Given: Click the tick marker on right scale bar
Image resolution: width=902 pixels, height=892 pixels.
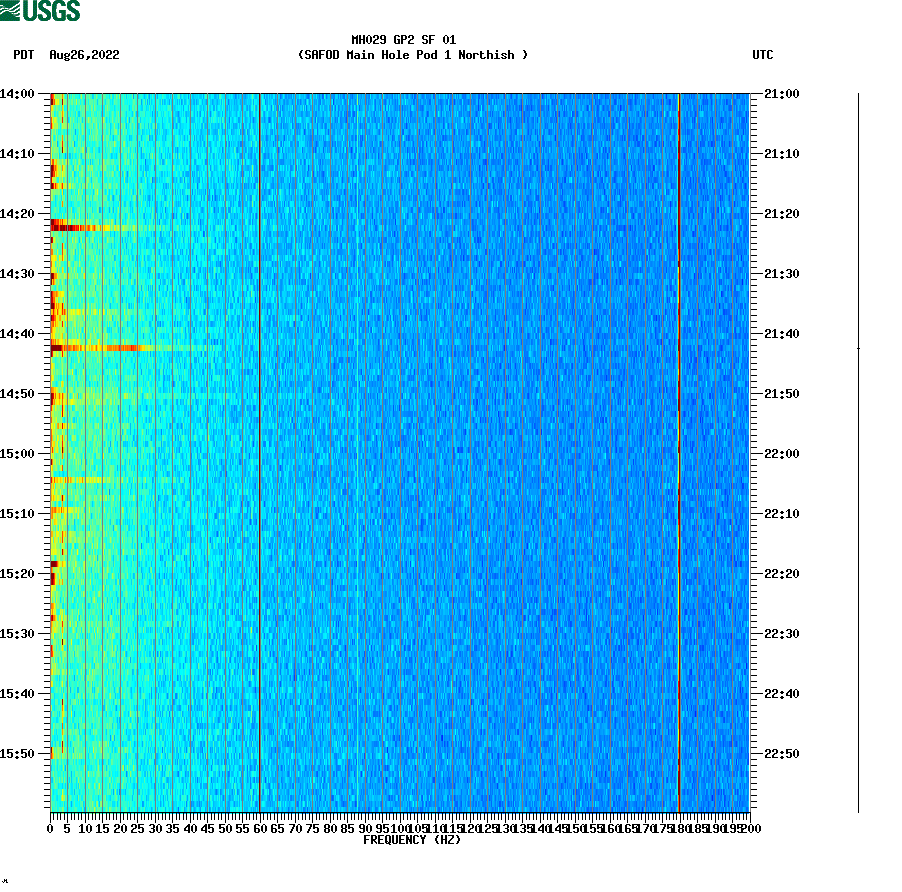Looking at the screenshot, I should (x=857, y=349).
